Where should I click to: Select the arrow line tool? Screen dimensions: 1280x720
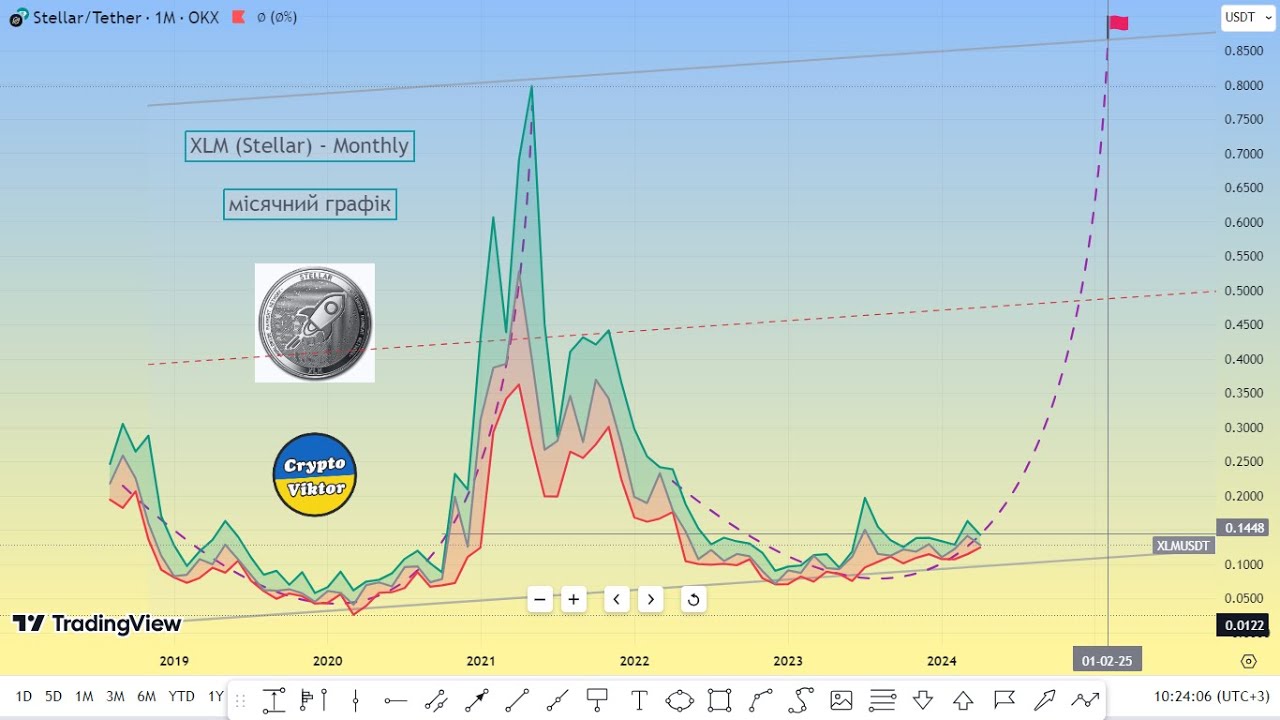[x=476, y=700]
